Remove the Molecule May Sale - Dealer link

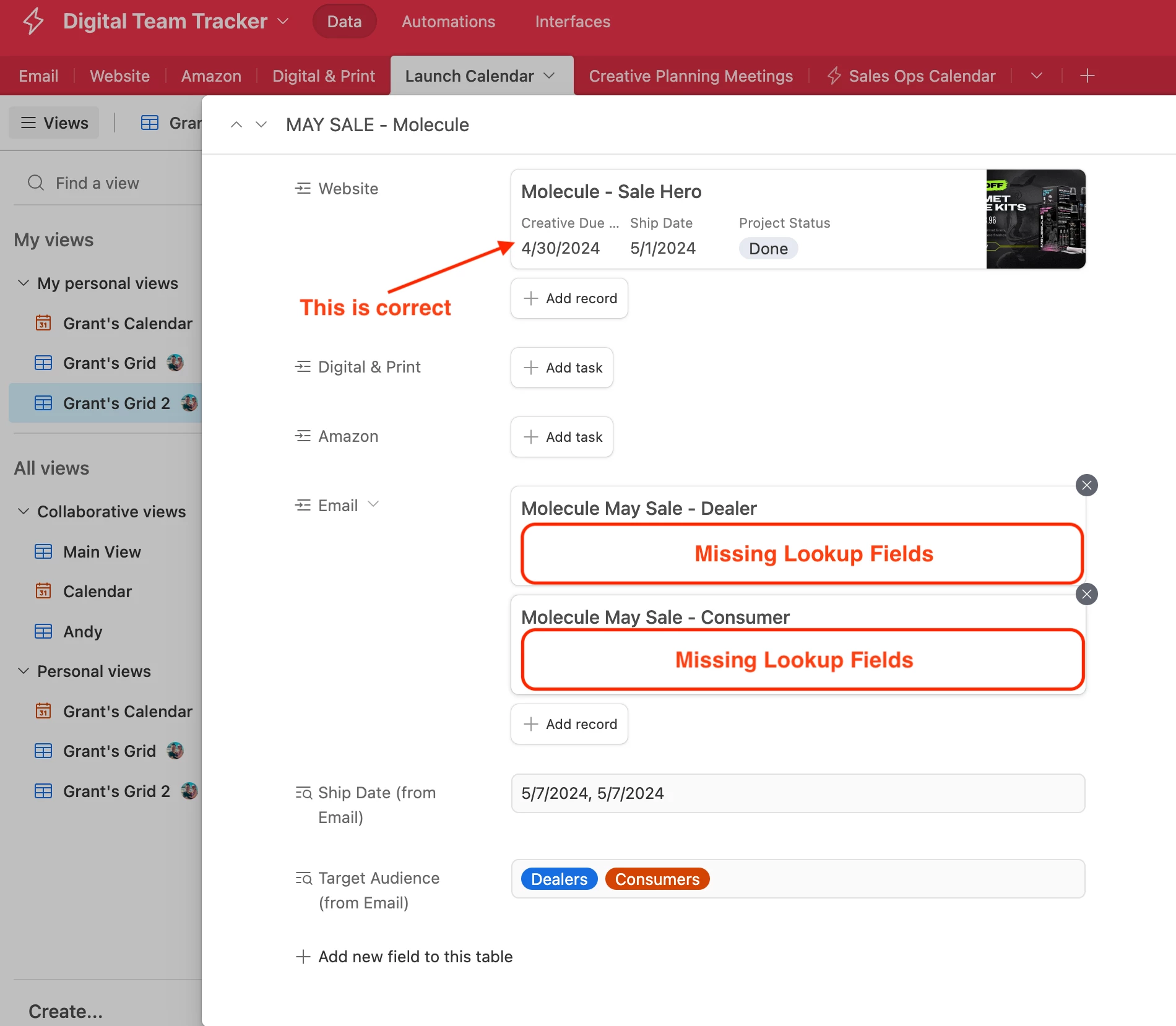[x=1087, y=485]
